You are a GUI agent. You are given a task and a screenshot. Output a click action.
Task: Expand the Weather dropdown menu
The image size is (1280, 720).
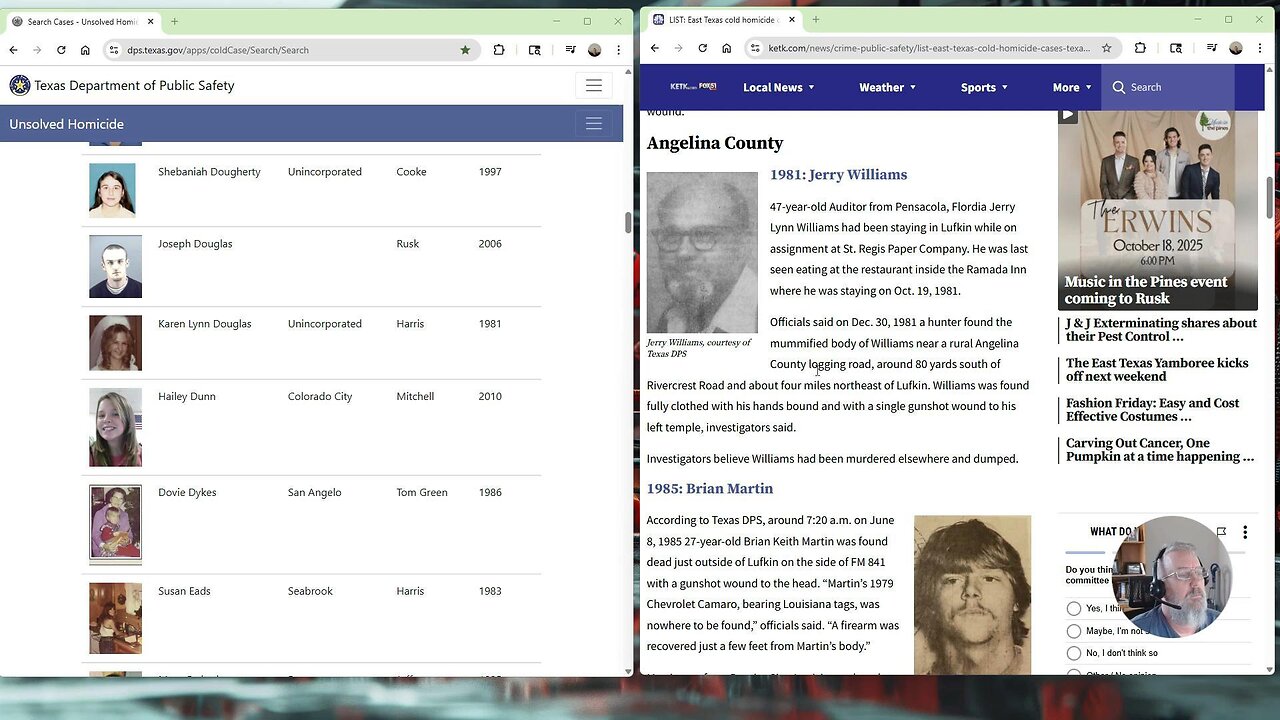(x=888, y=87)
